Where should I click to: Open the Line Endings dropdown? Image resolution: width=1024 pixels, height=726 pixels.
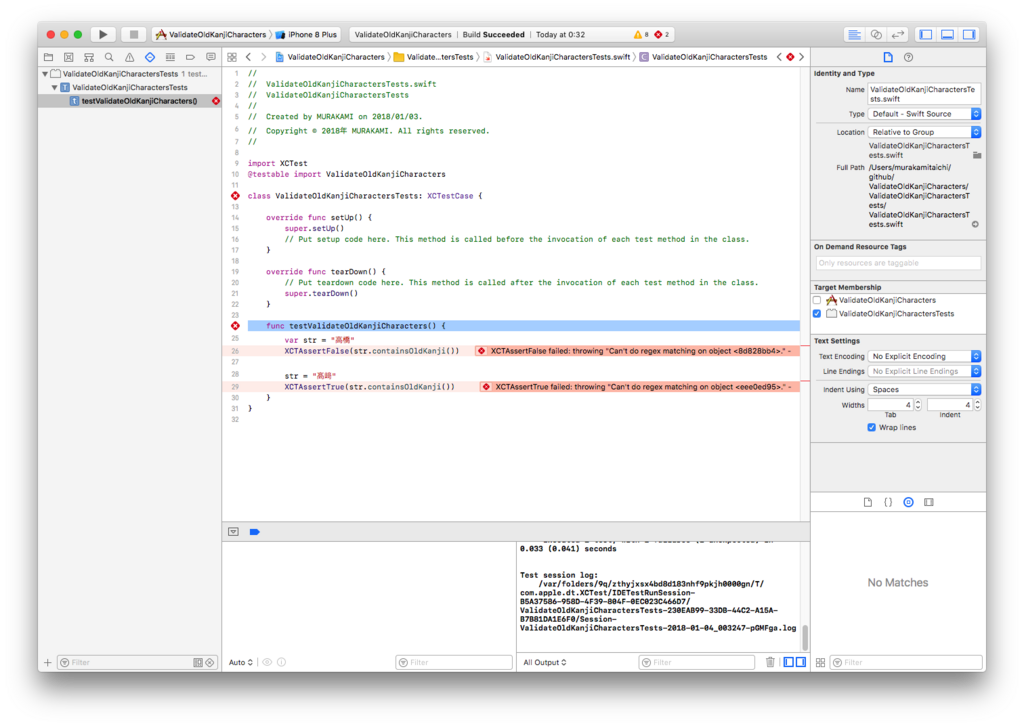(x=924, y=371)
